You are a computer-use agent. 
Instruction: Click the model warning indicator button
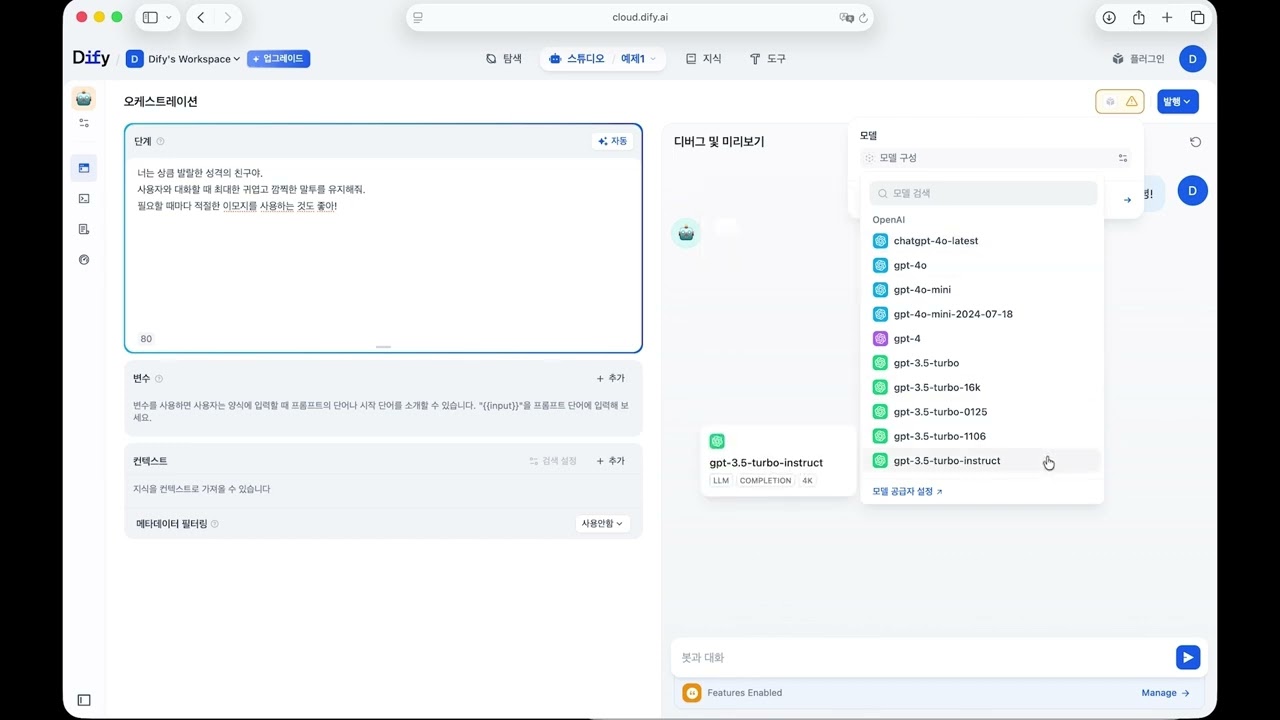[1120, 101]
